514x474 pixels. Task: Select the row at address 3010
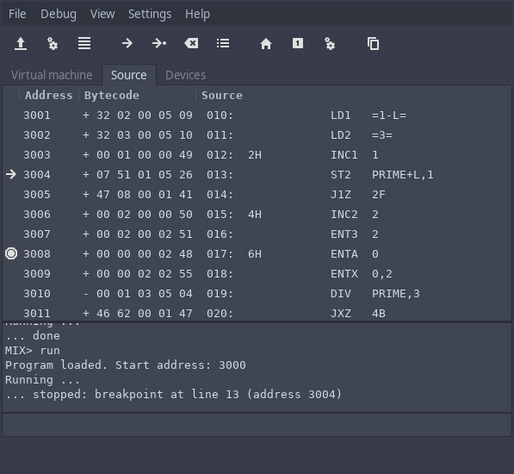257,294
